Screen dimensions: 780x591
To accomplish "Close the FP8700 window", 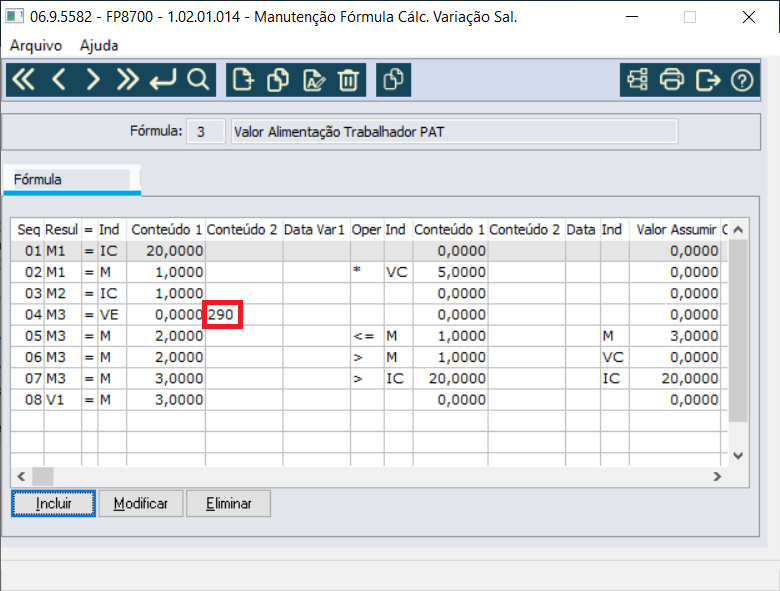I will (749, 17).
